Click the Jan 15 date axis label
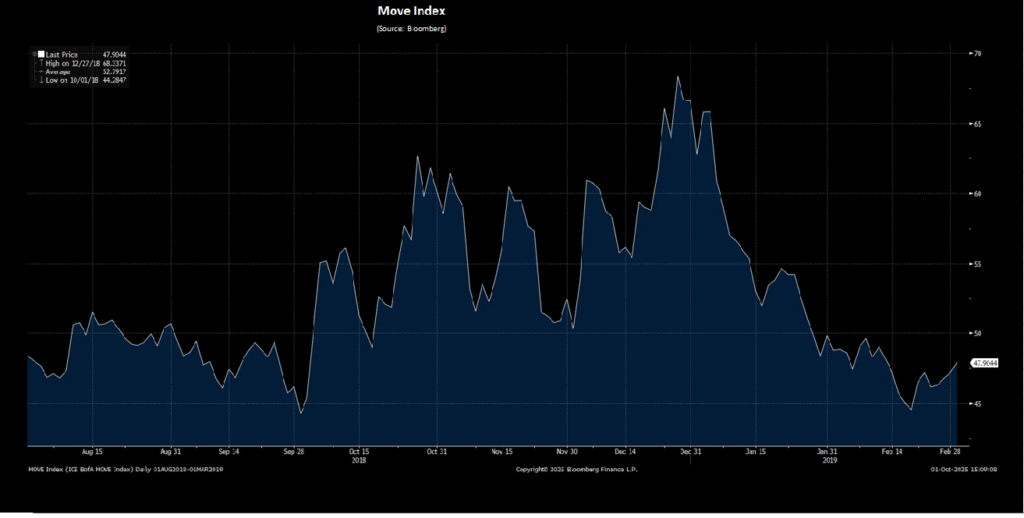The width and height of the screenshot is (1024, 518). pos(756,452)
